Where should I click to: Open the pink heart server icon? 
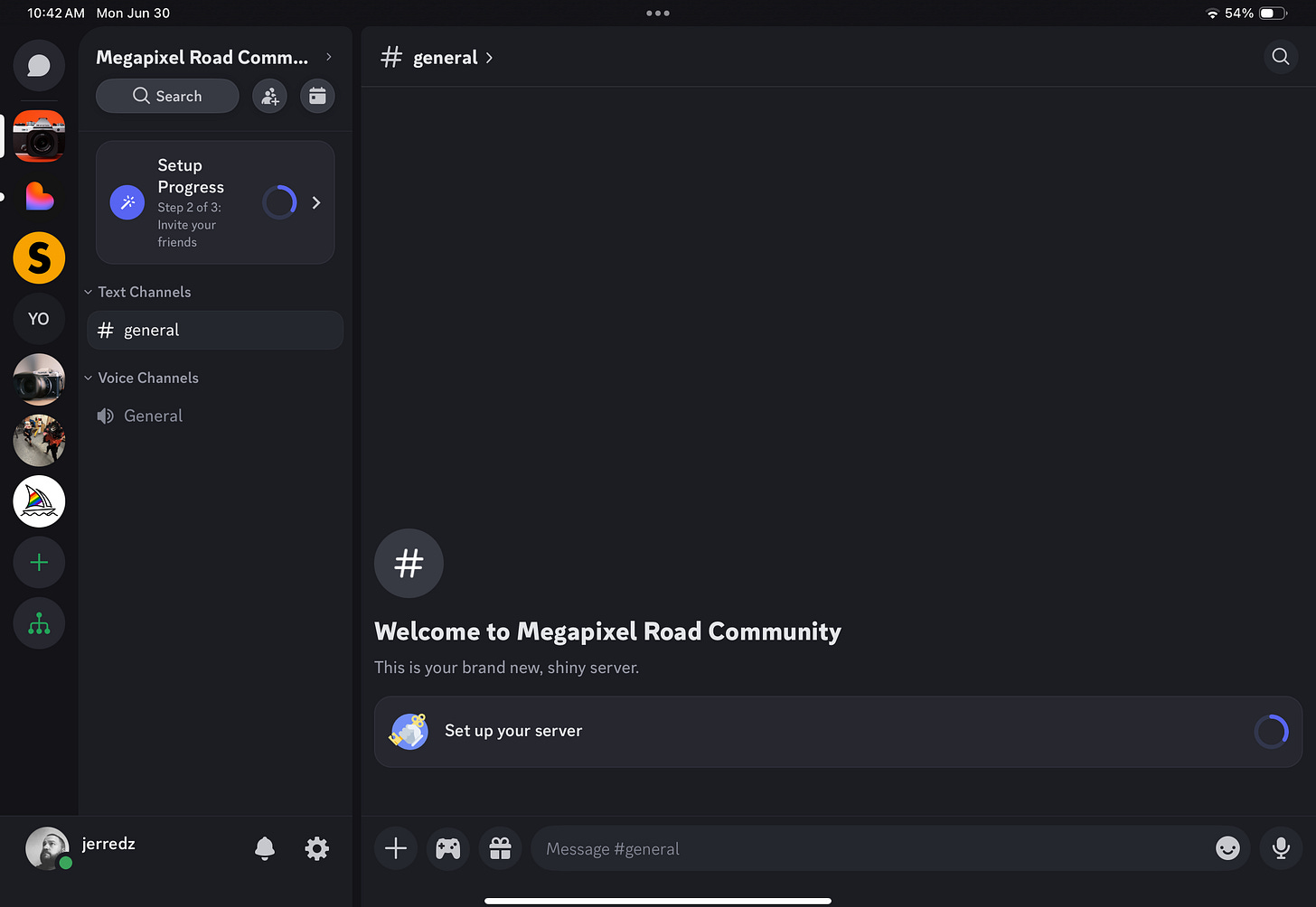point(39,196)
